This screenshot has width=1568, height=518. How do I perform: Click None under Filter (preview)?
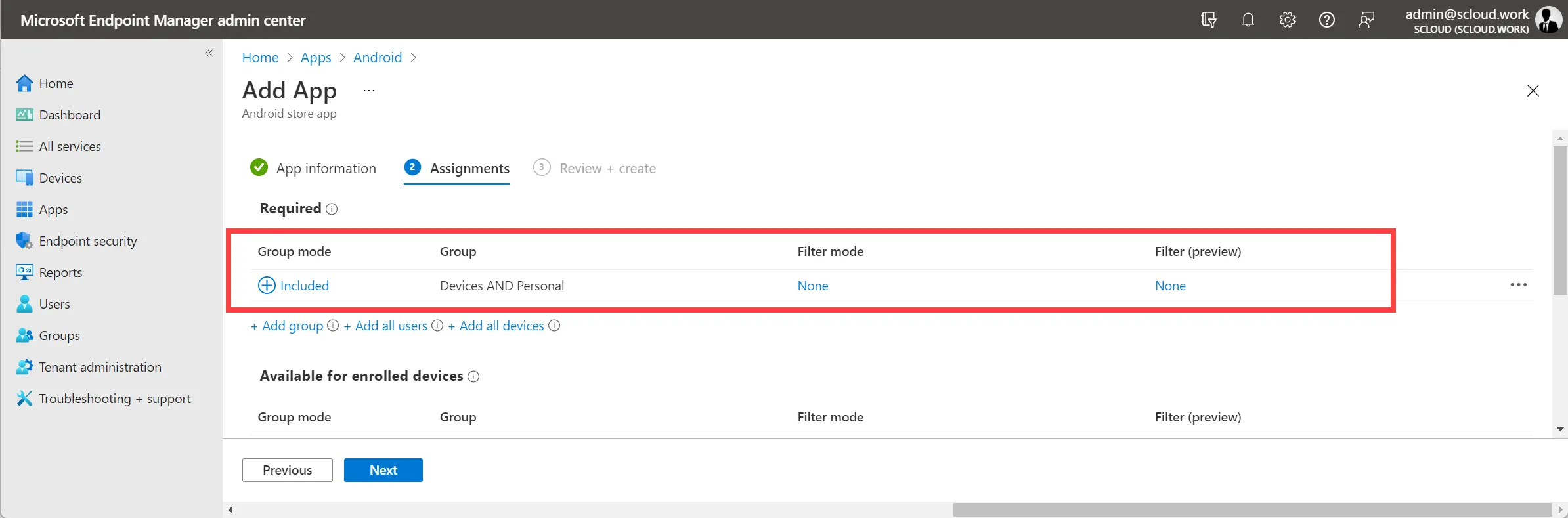point(1170,286)
